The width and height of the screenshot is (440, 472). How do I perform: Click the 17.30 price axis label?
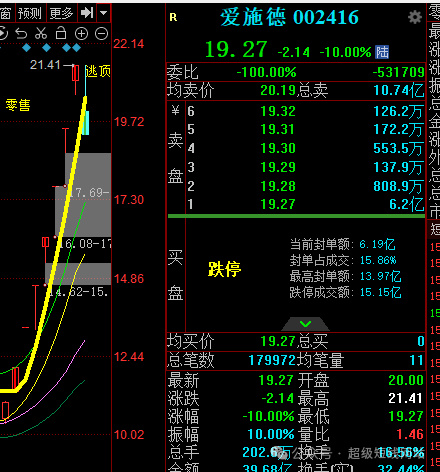click(129, 200)
